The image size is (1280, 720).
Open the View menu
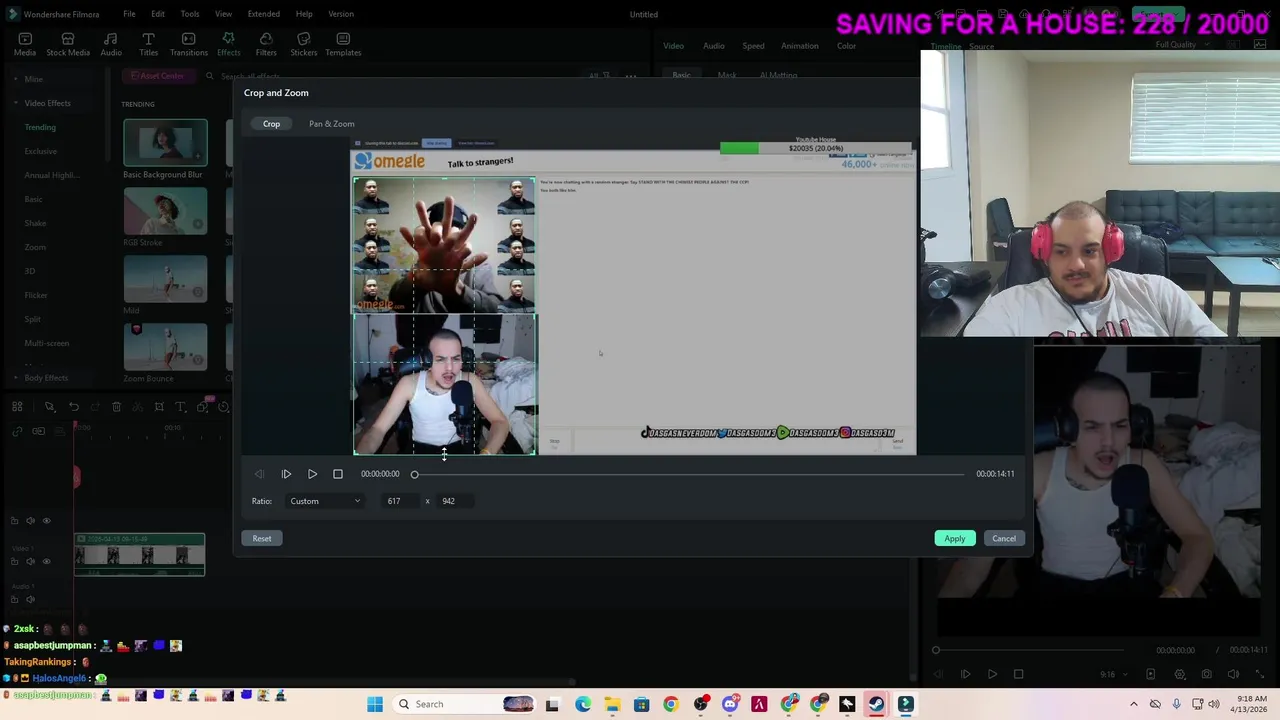(223, 14)
